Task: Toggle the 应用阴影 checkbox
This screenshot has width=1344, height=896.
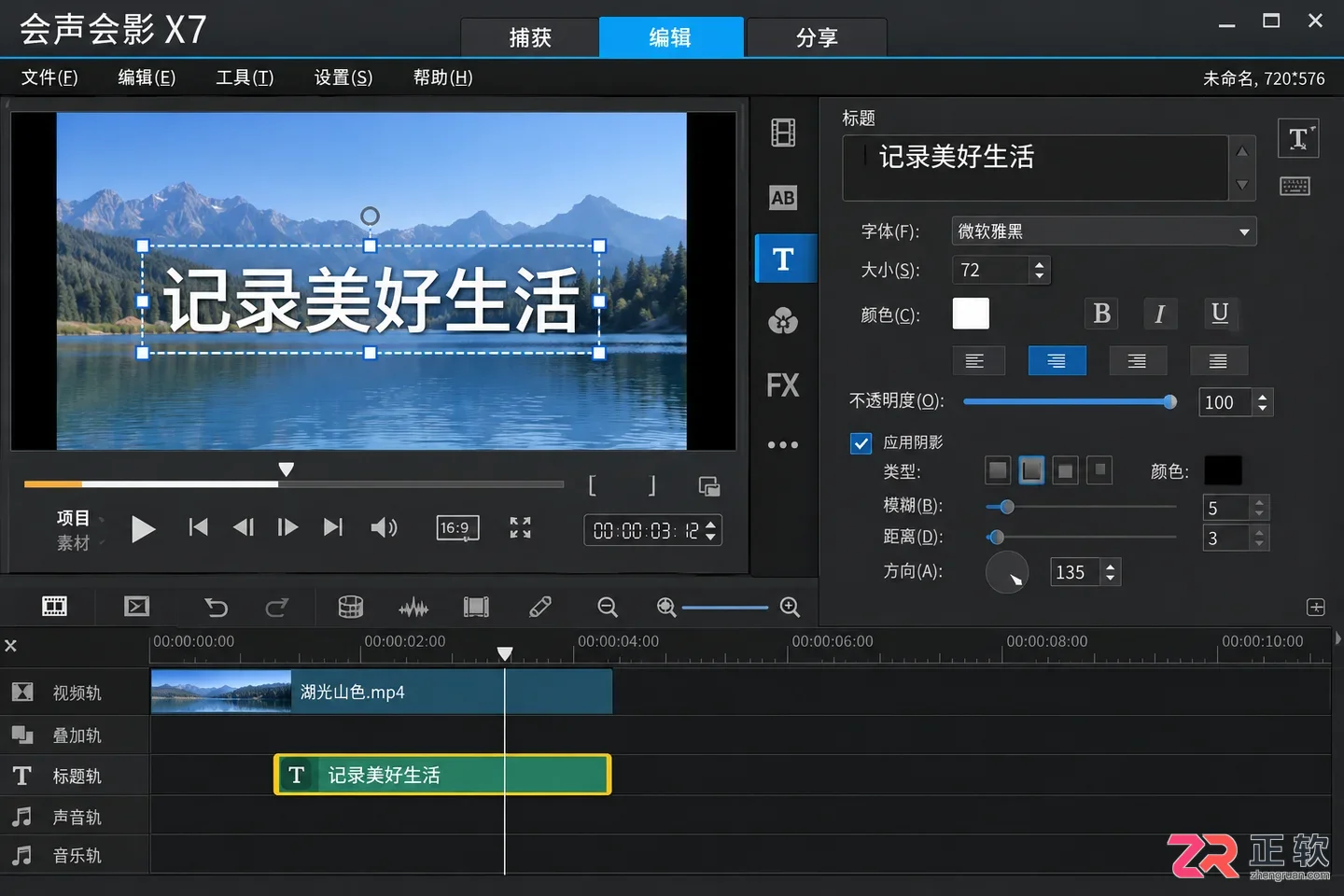Action: tap(861, 443)
